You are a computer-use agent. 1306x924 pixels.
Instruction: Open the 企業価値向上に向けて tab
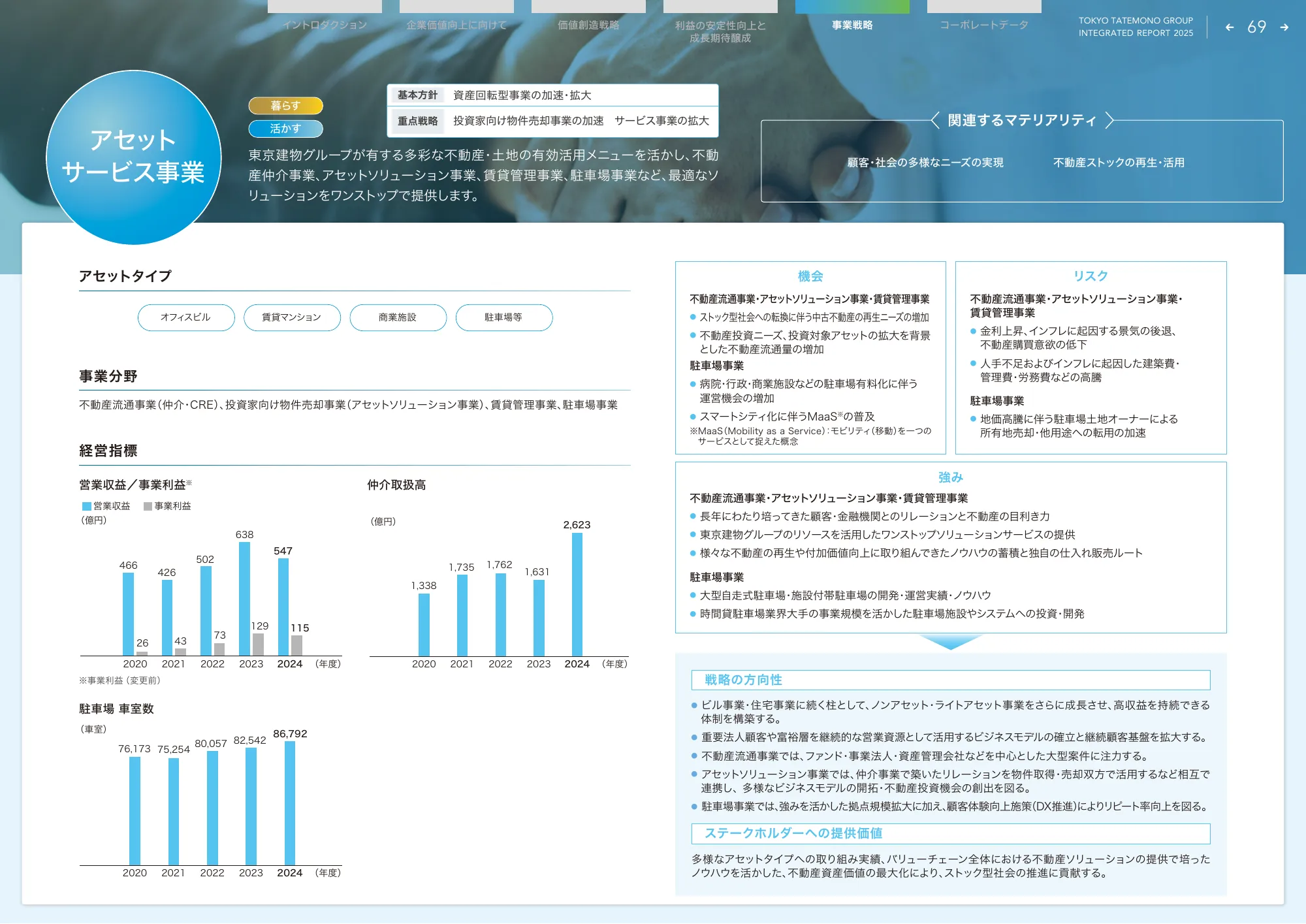tap(456, 25)
